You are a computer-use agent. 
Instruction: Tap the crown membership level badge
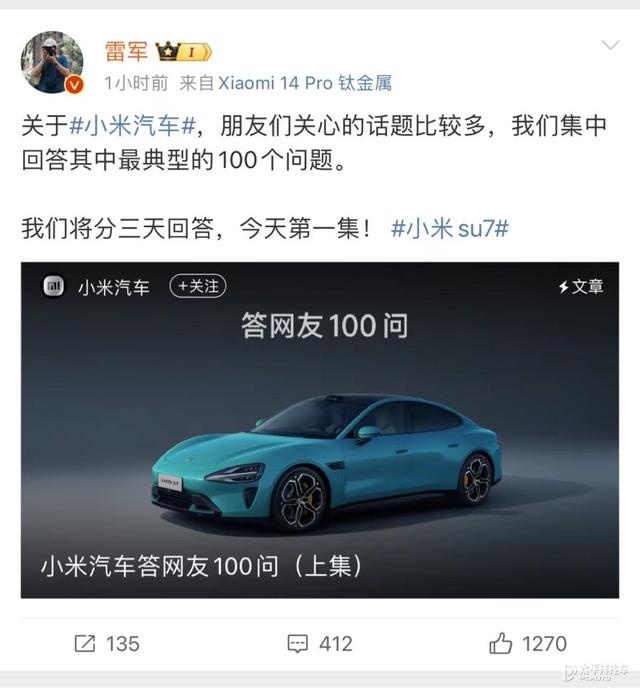[183, 52]
